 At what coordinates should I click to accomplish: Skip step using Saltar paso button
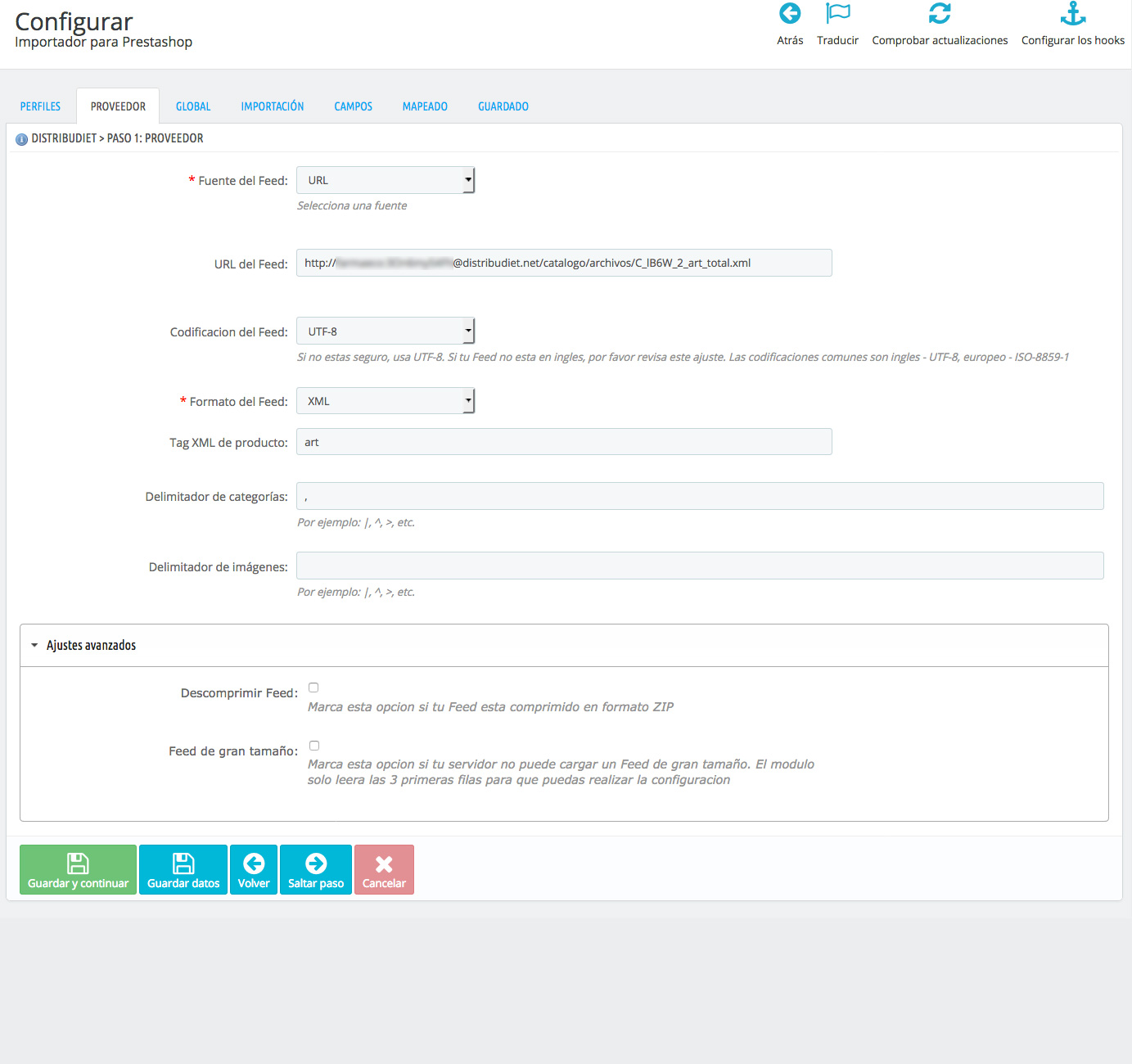(315, 869)
